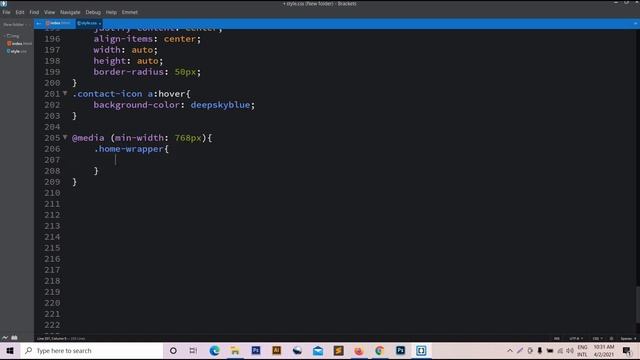Click the taskbar search box
The image size is (640, 360).
pyautogui.click(x=92, y=351)
